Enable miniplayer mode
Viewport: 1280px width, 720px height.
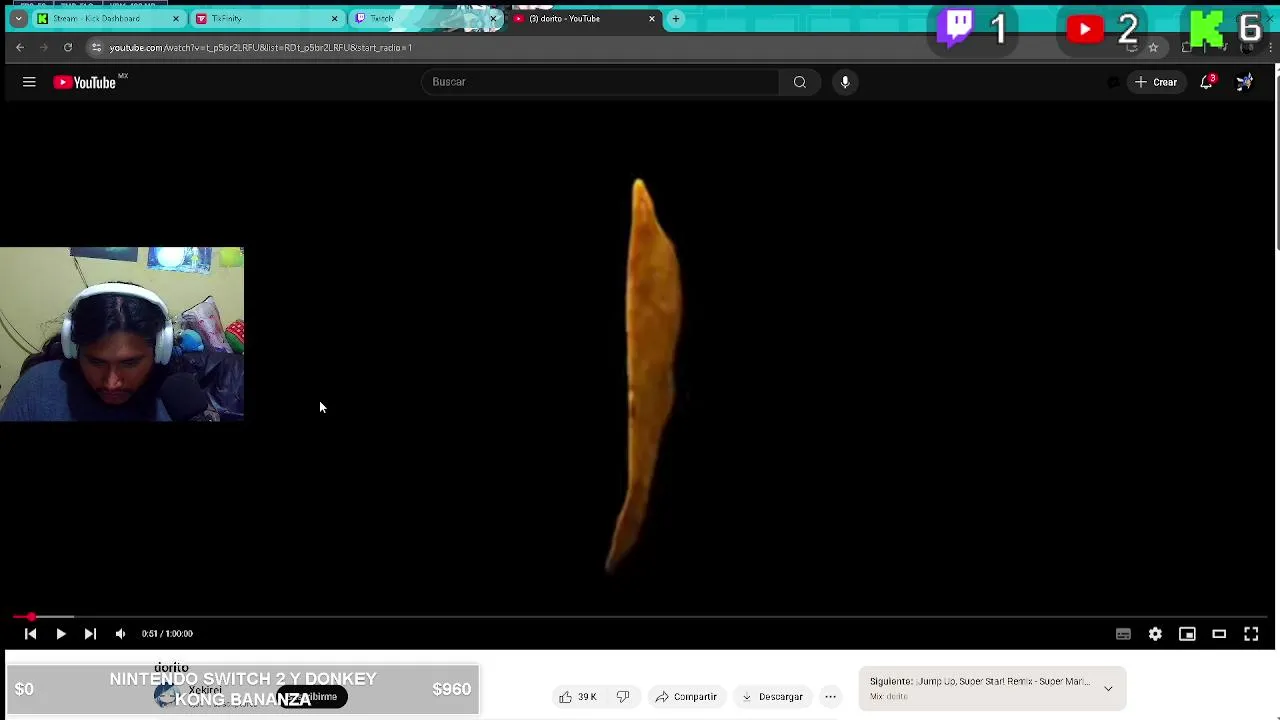click(1187, 634)
